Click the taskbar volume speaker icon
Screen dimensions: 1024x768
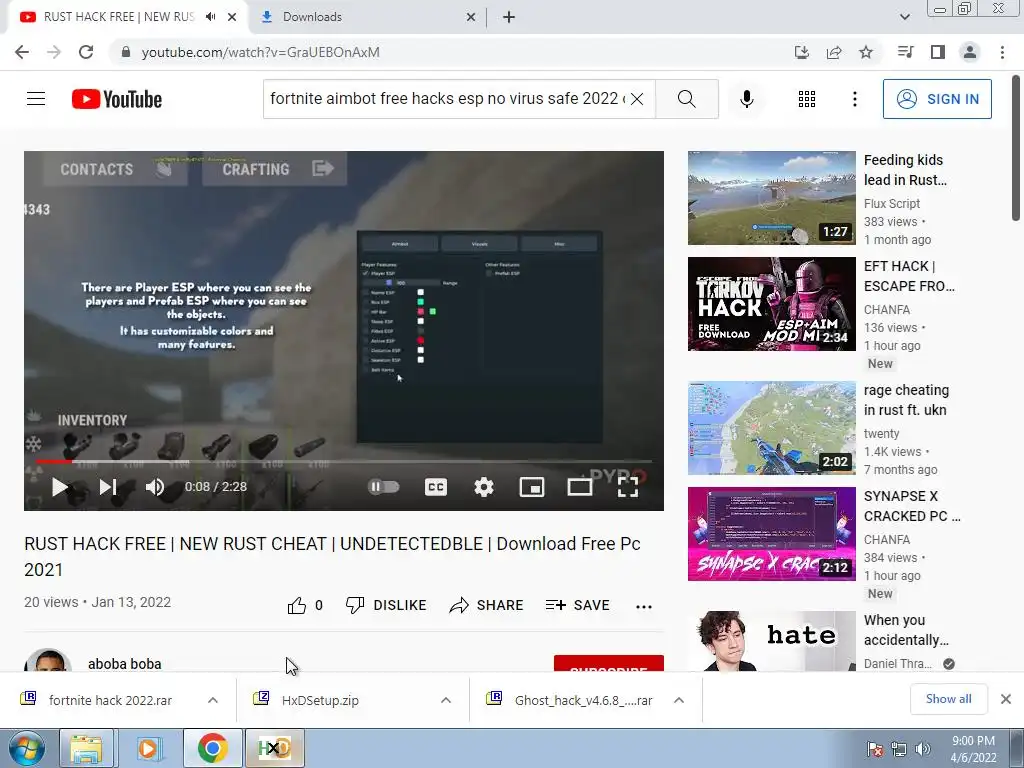pos(923,749)
